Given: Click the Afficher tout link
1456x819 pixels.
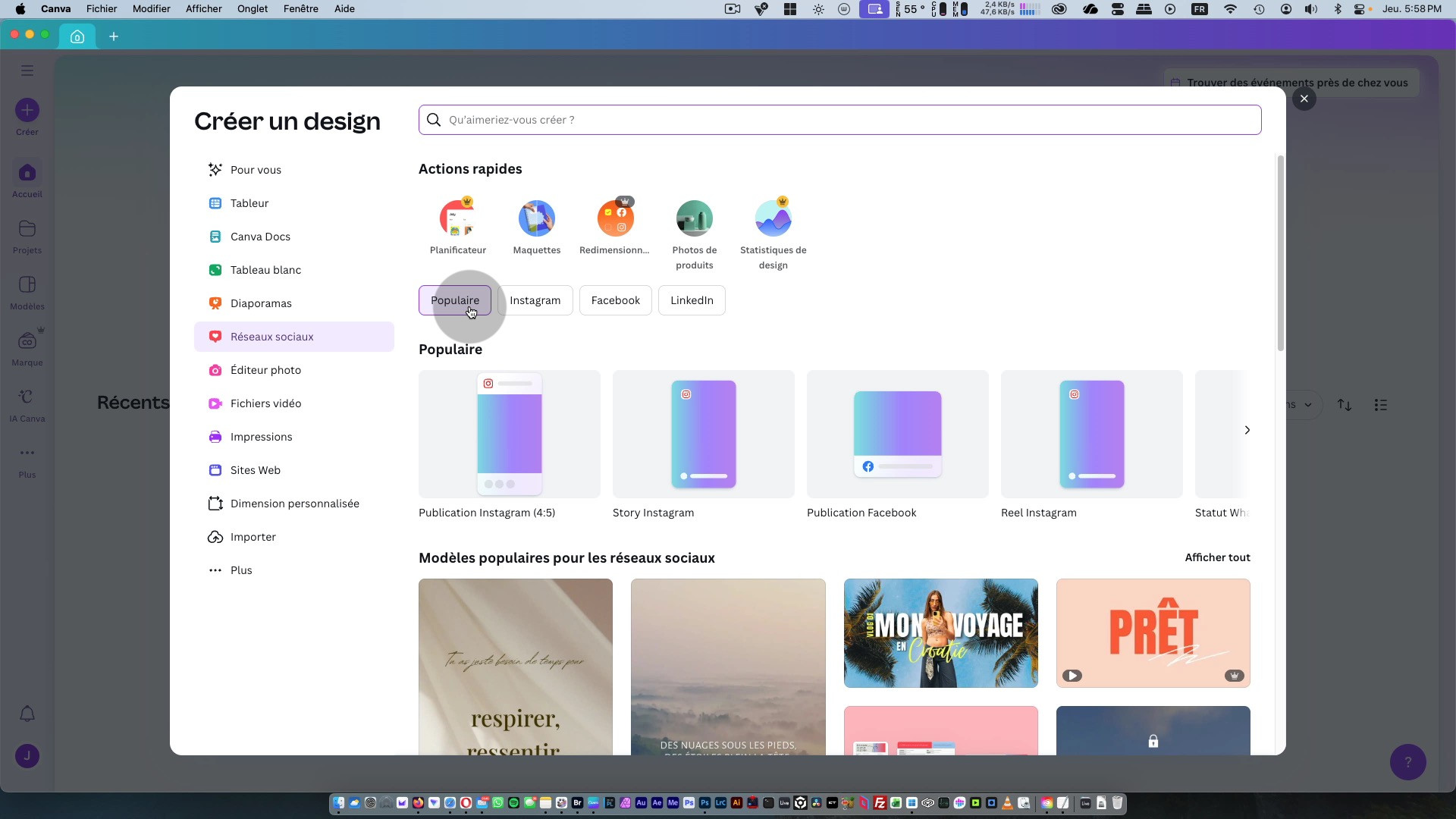Looking at the screenshot, I should point(1216,557).
